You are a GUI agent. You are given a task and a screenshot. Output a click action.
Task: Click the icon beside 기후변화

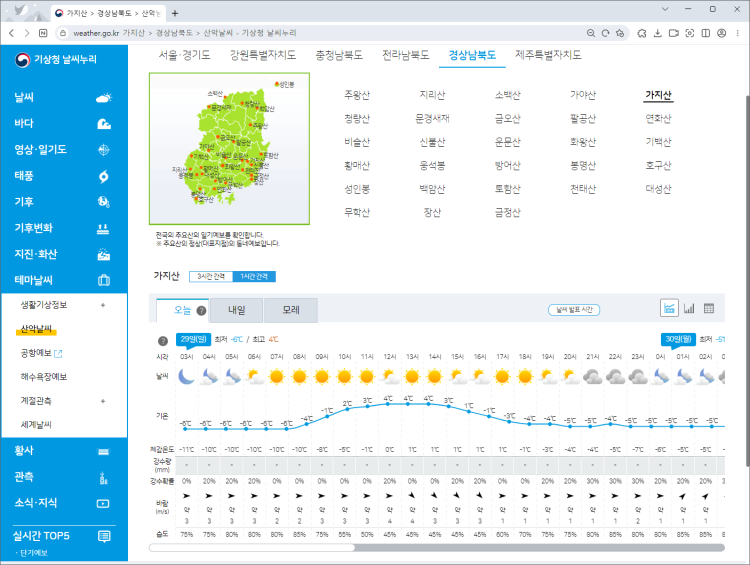click(x=103, y=229)
